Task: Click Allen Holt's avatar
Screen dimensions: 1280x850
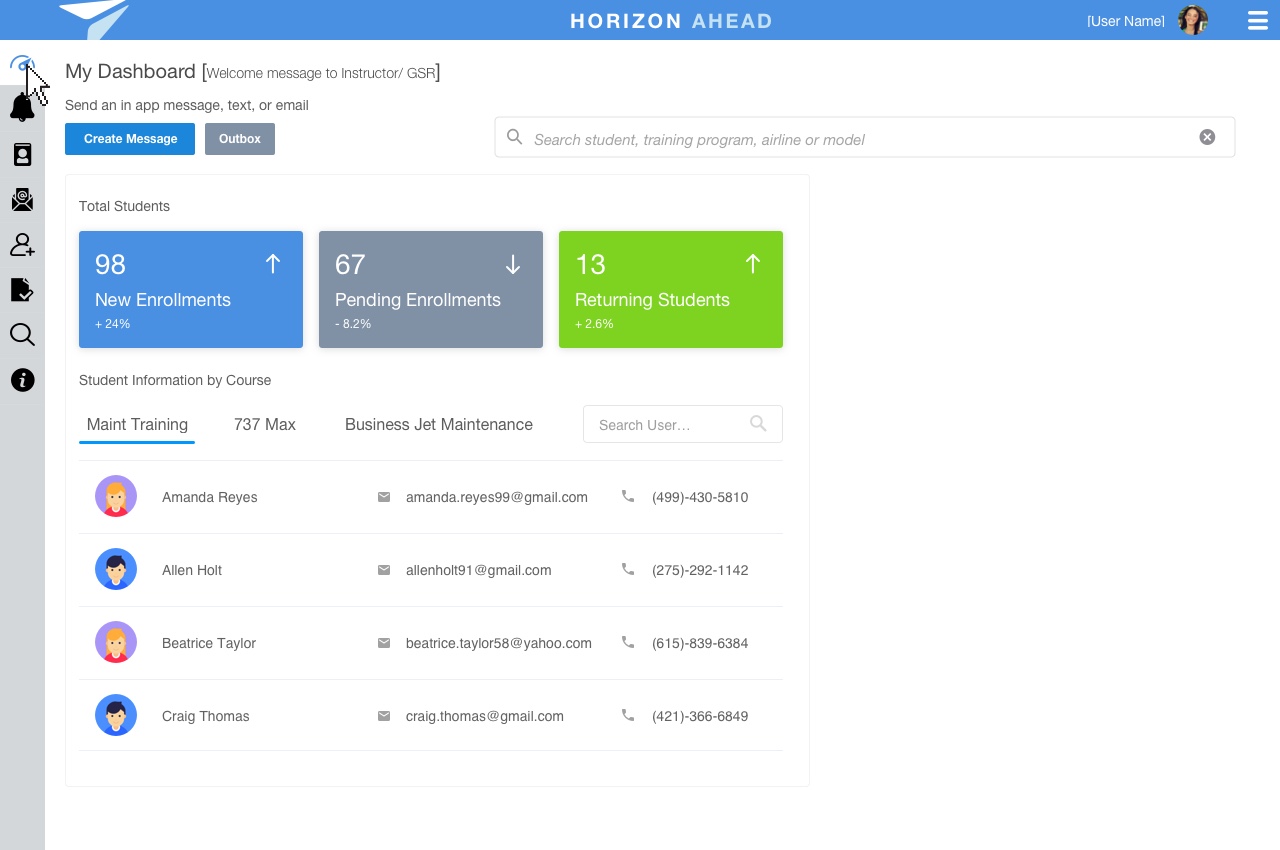Action: (x=116, y=569)
